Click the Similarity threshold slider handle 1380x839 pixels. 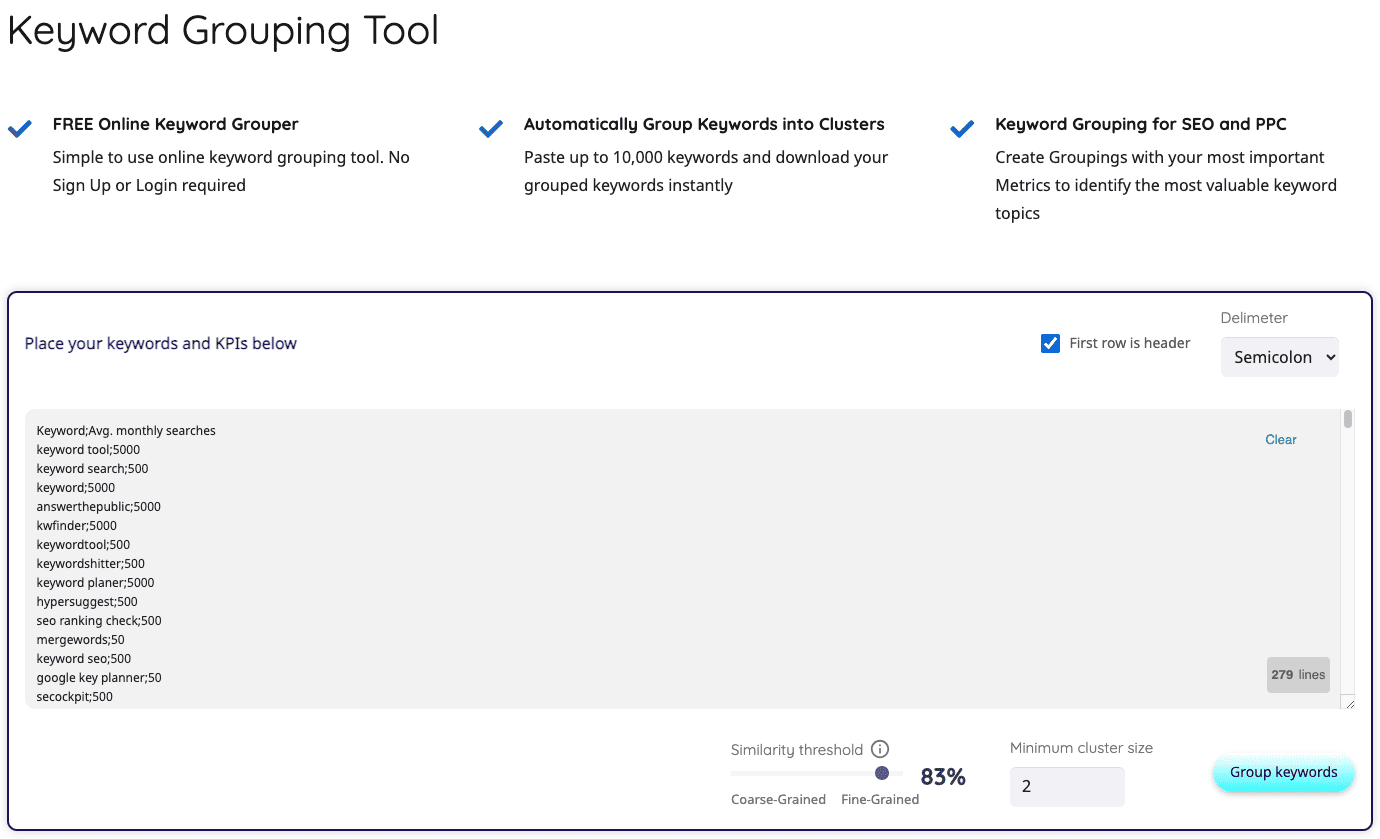coord(882,773)
